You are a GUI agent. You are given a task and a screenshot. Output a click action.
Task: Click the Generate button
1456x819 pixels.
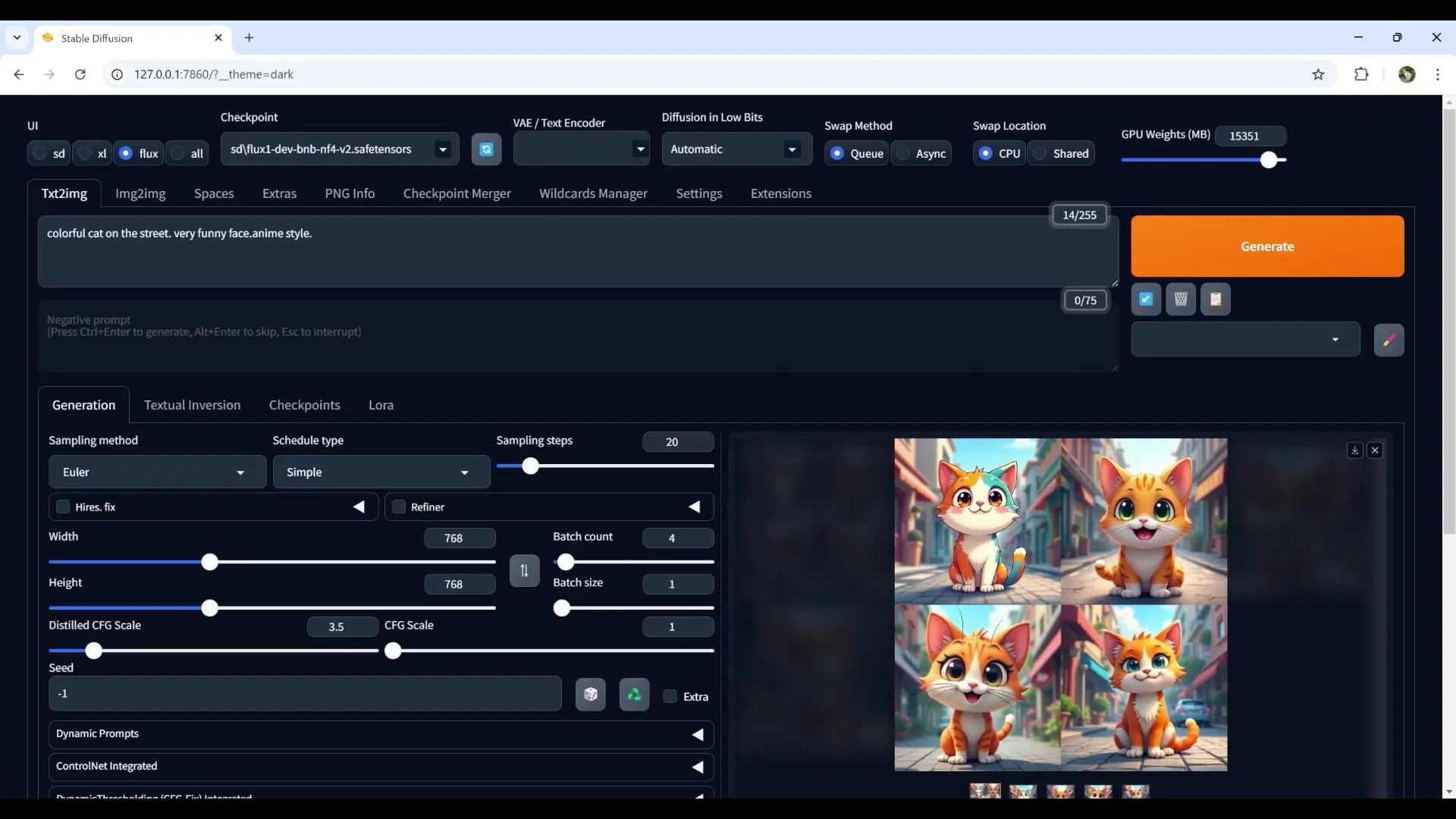click(x=1267, y=246)
